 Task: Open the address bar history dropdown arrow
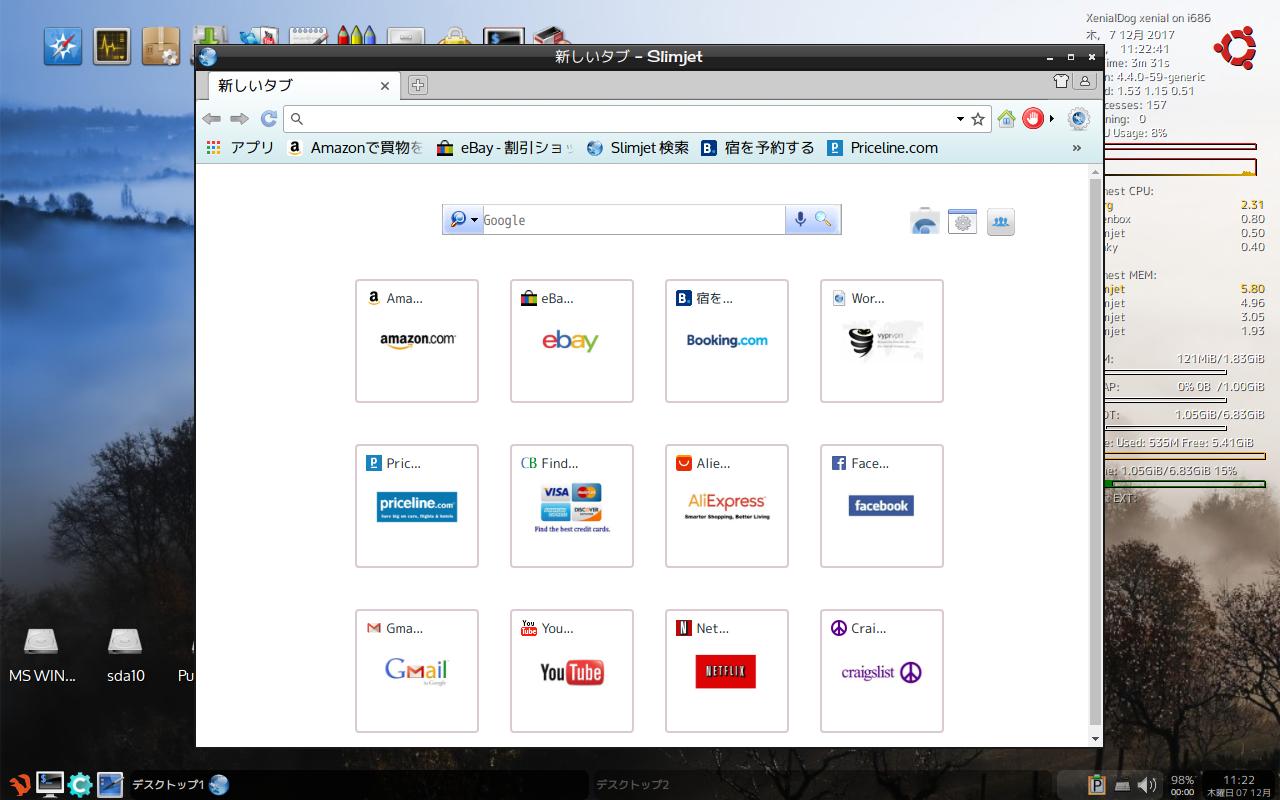(961, 118)
